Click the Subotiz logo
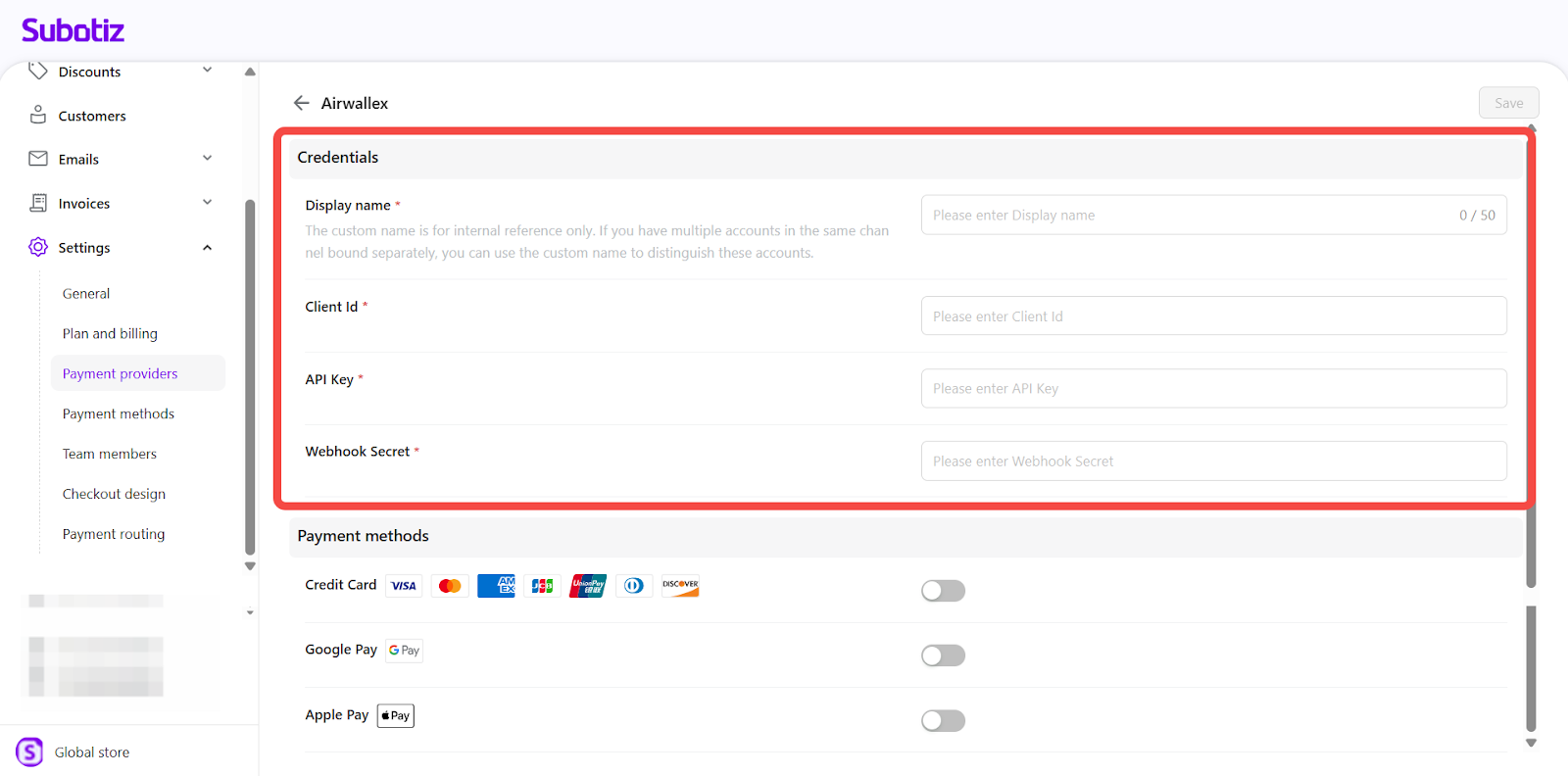The width and height of the screenshot is (1568, 776). tap(73, 30)
